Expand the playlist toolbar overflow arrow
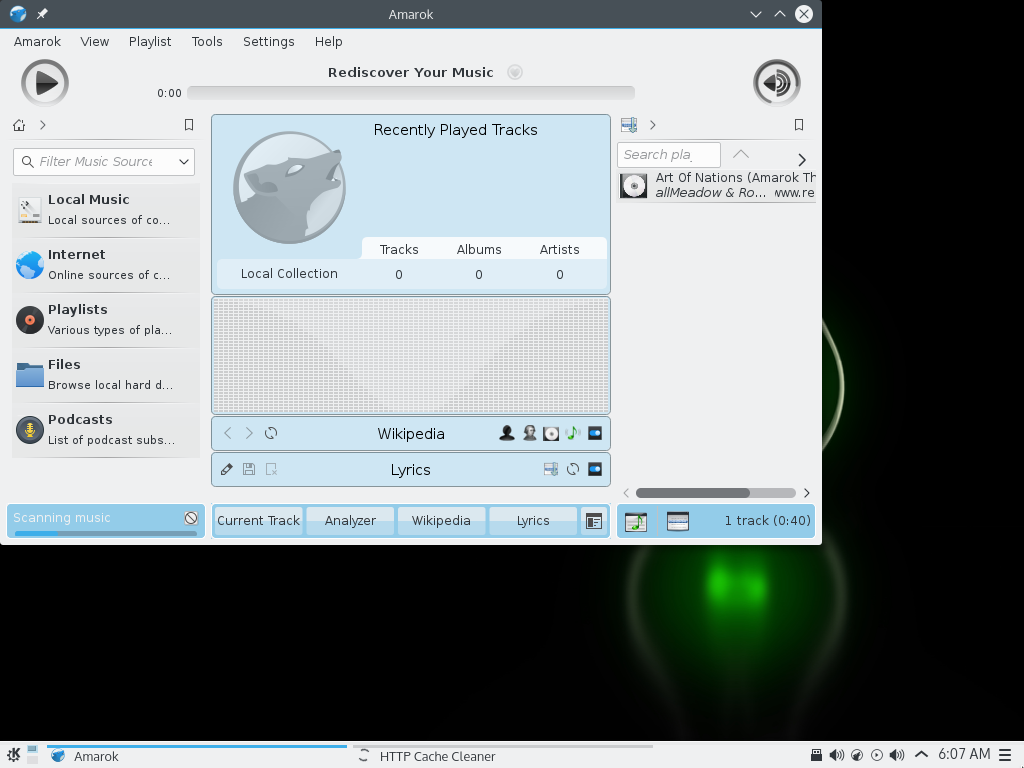 click(801, 160)
